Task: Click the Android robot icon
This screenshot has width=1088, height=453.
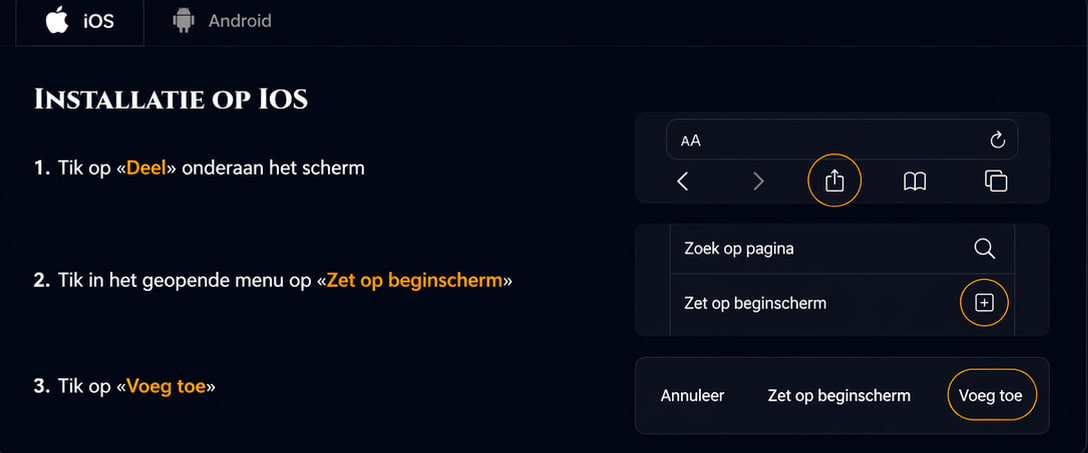Action: [x=183, y=20]
